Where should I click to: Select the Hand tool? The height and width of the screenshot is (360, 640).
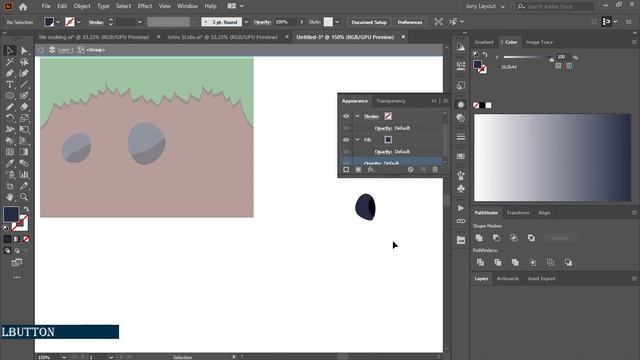[x=10, y=197]
